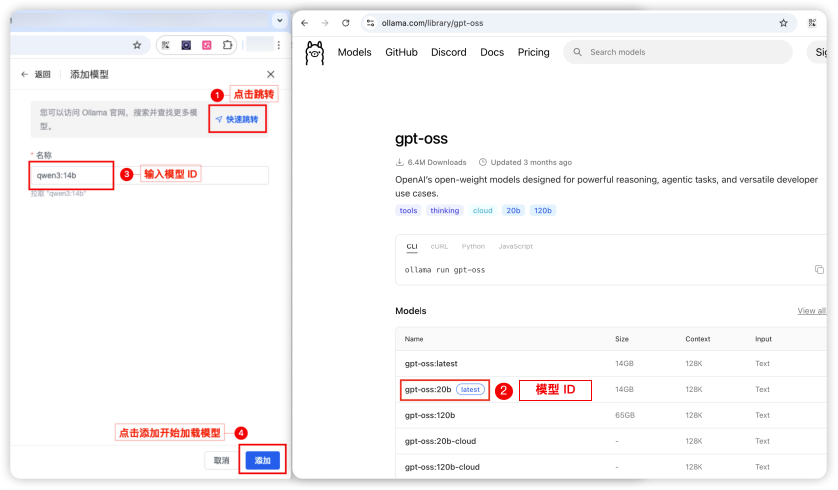Click star bookmark icon in left browser
The width and height of the screenshot is (838, 490).
coord(137,45)
